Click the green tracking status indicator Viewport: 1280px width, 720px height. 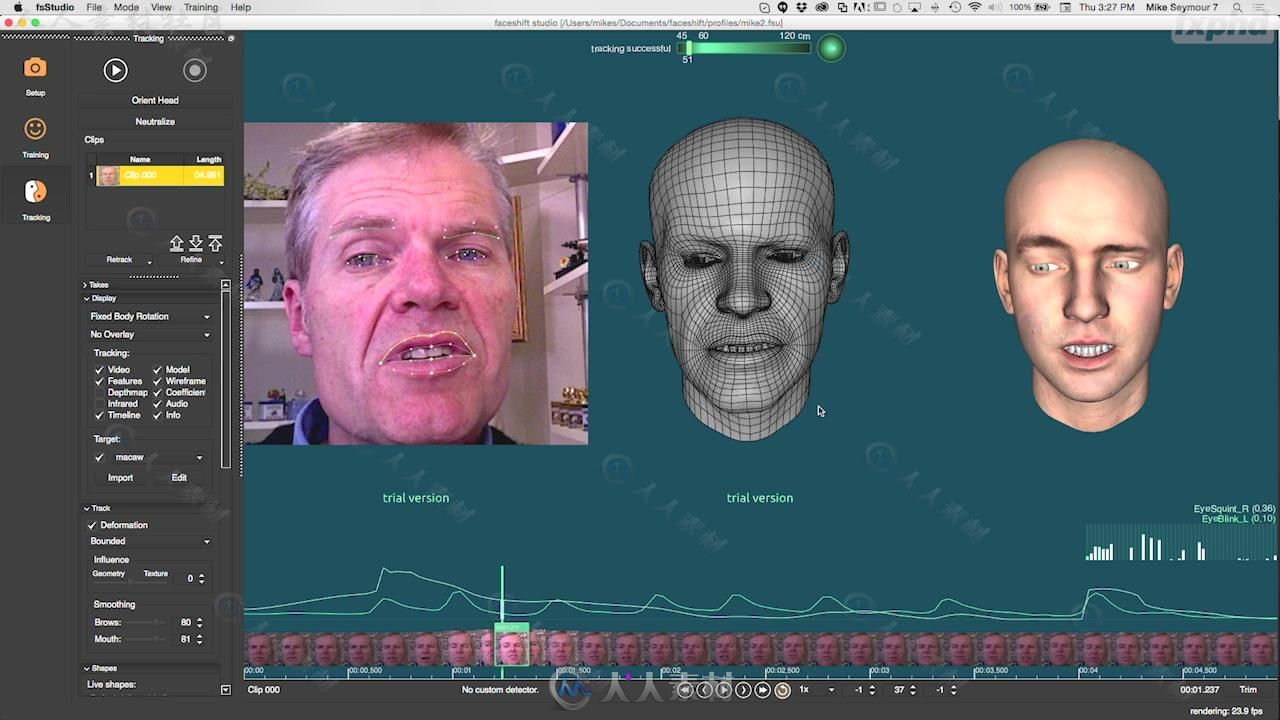[x=831, y=48]
